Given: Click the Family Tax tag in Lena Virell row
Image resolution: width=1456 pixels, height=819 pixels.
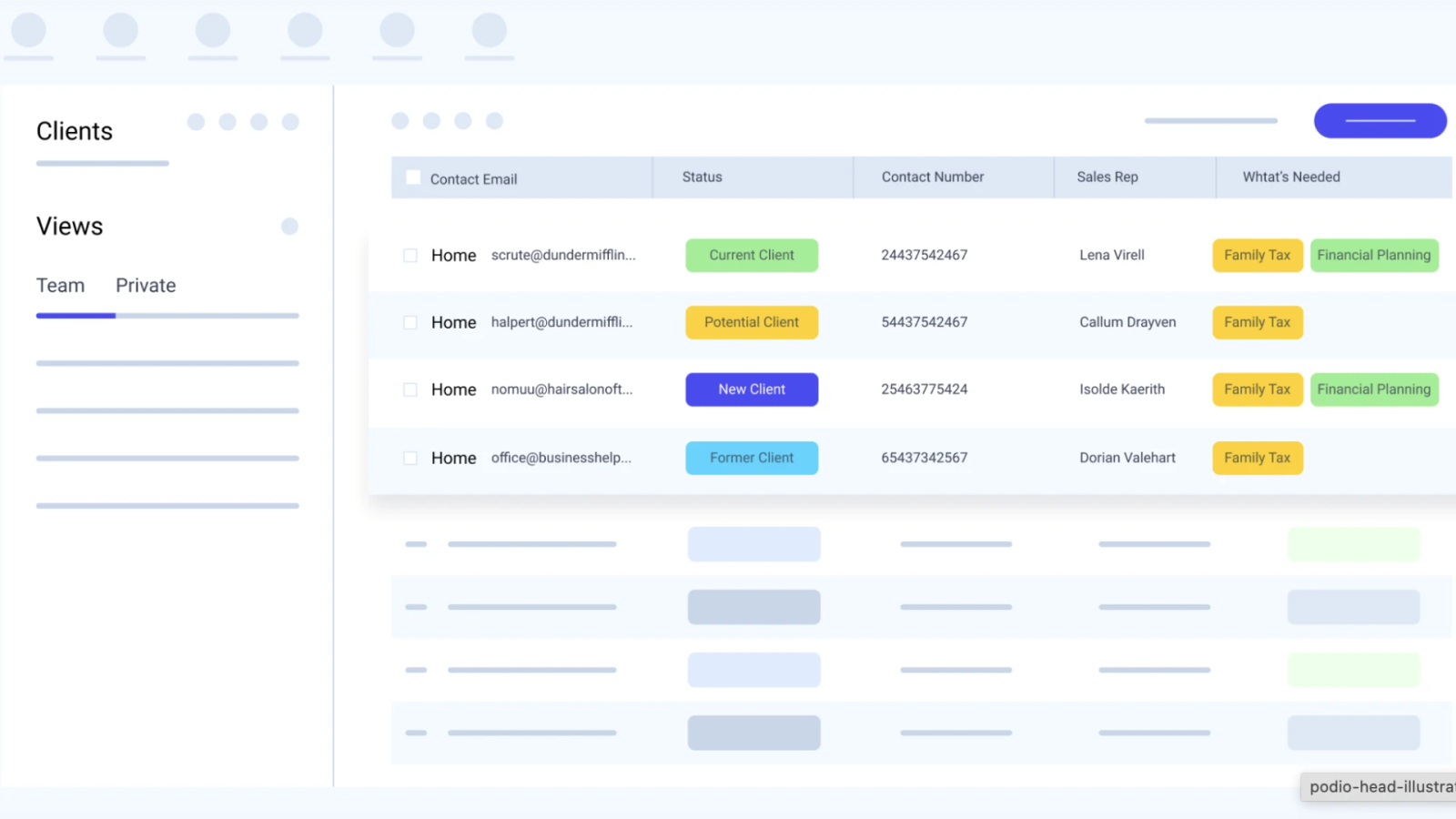Looking at the screenshot, I should click(1258, 255).
